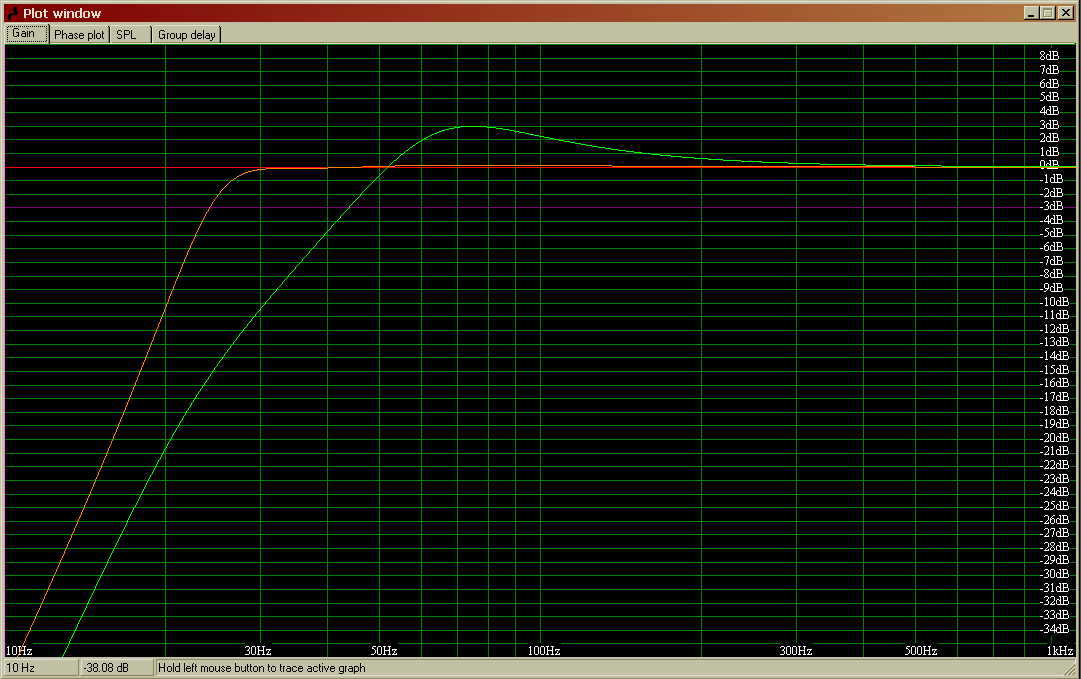Select the SPL tab

pyautogui.click(x=127, y=35)
